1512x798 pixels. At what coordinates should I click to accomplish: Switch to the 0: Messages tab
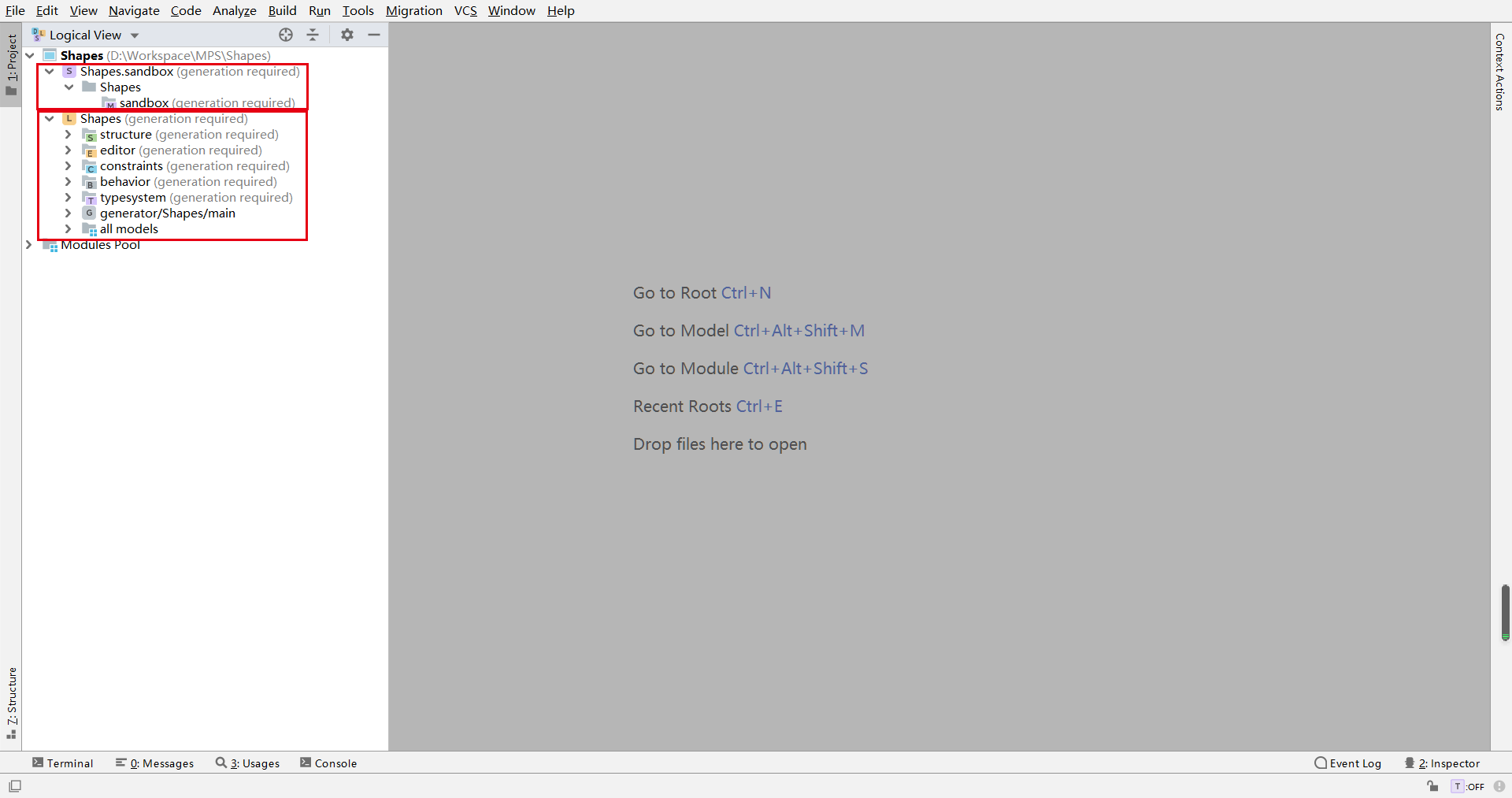[154, 763]
